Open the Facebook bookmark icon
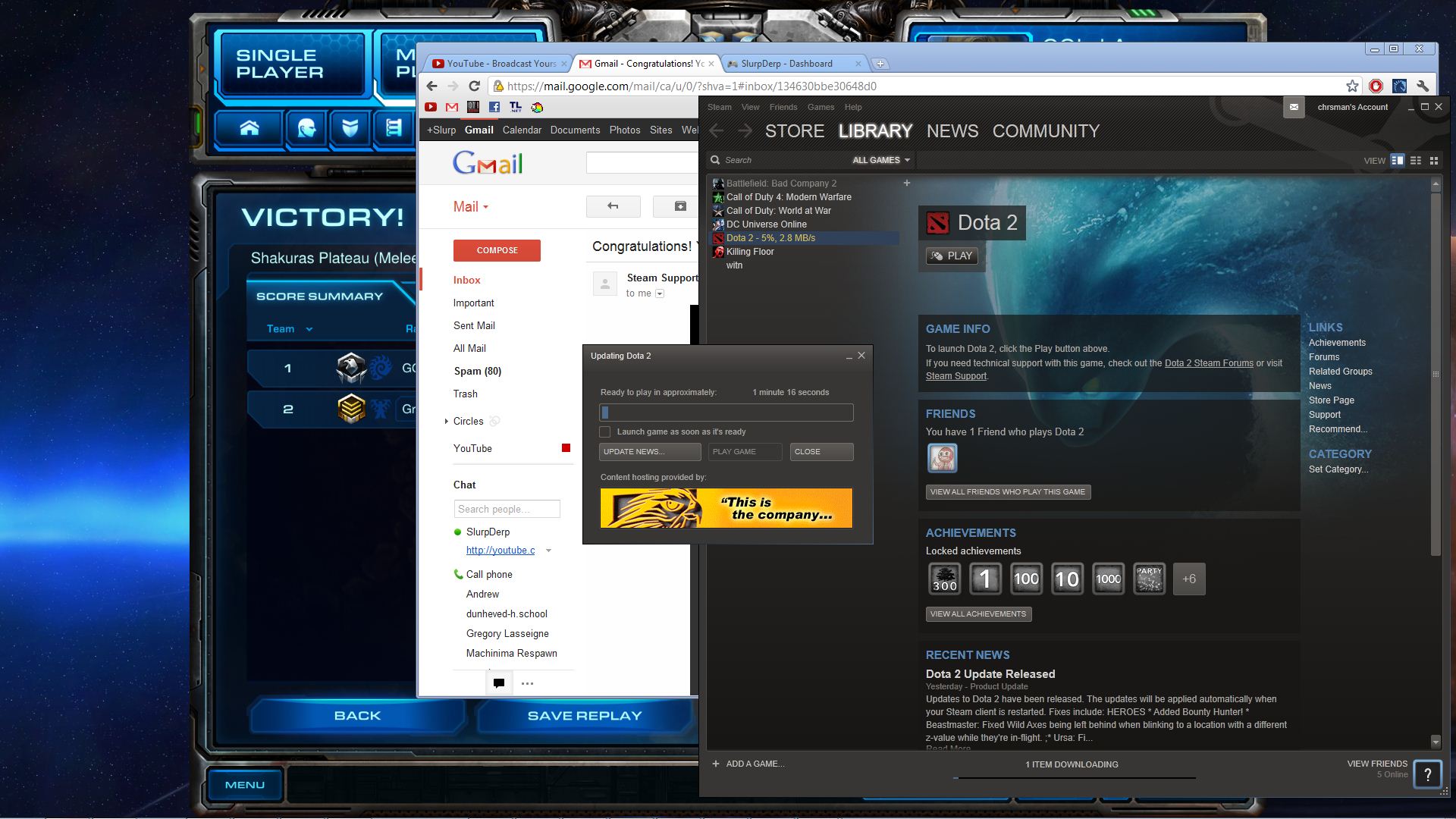 point(494,107)
